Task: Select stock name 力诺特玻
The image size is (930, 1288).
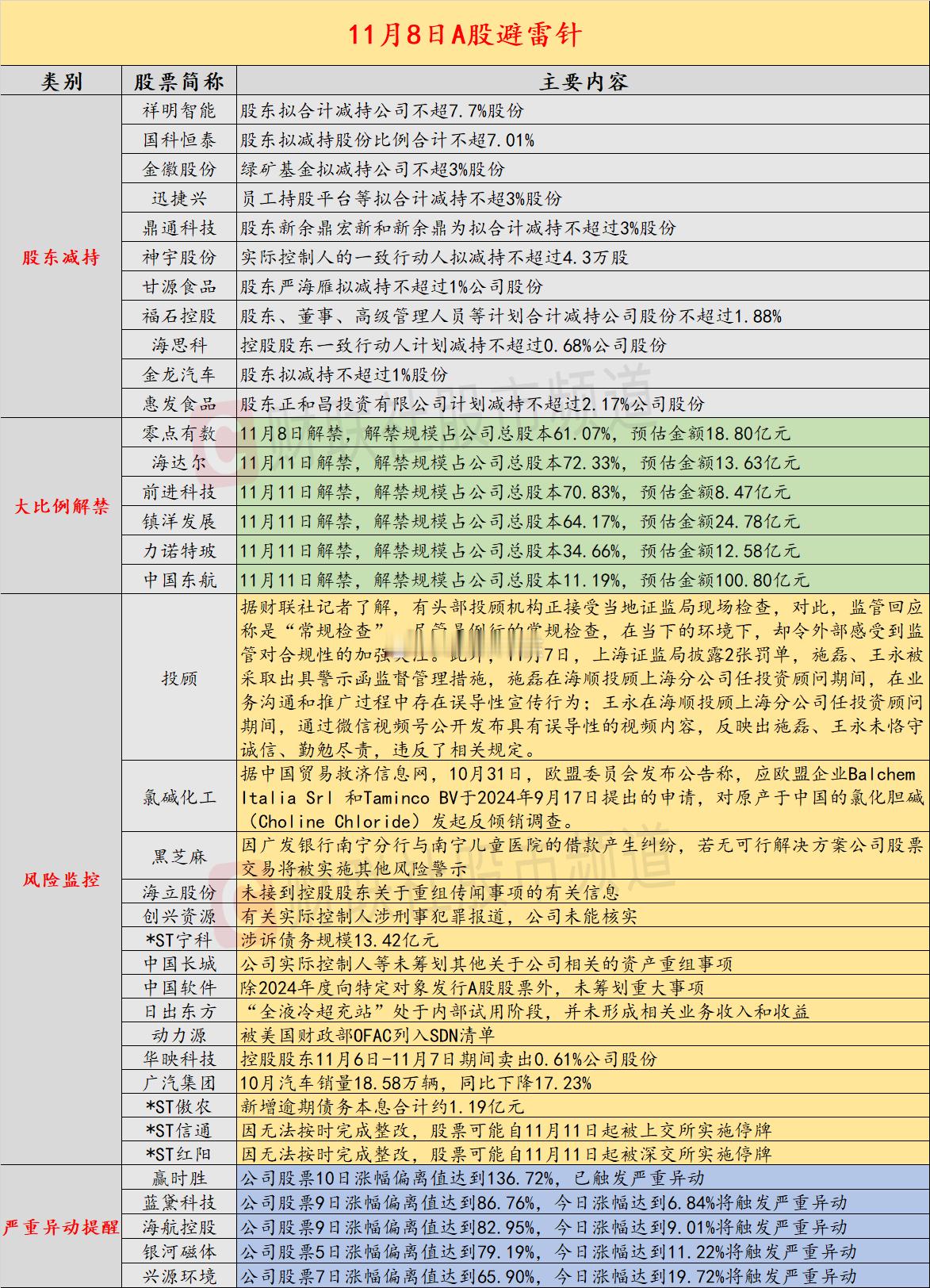Action: tap(179, 550)
